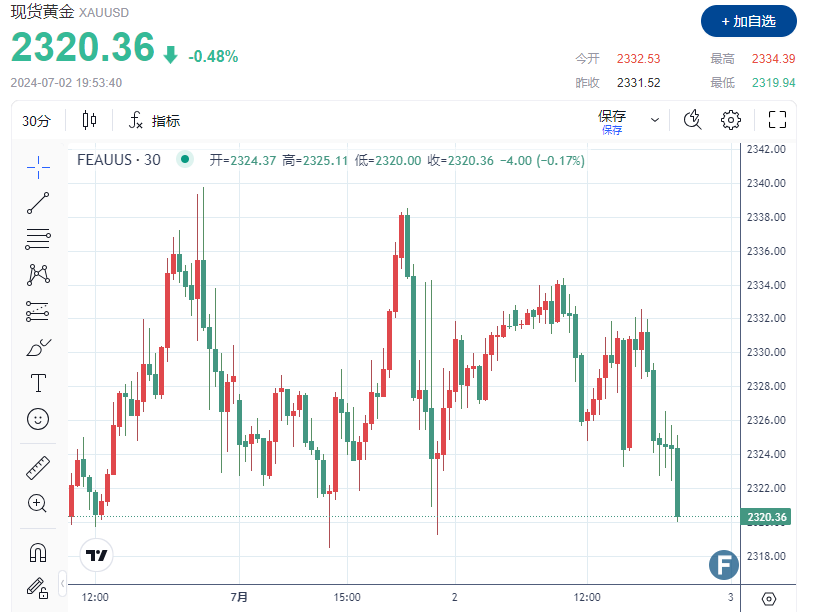Open the XABCD pattern tool
Image resolution: width=822 pixels, height=612 pixels.
(37, 274)
